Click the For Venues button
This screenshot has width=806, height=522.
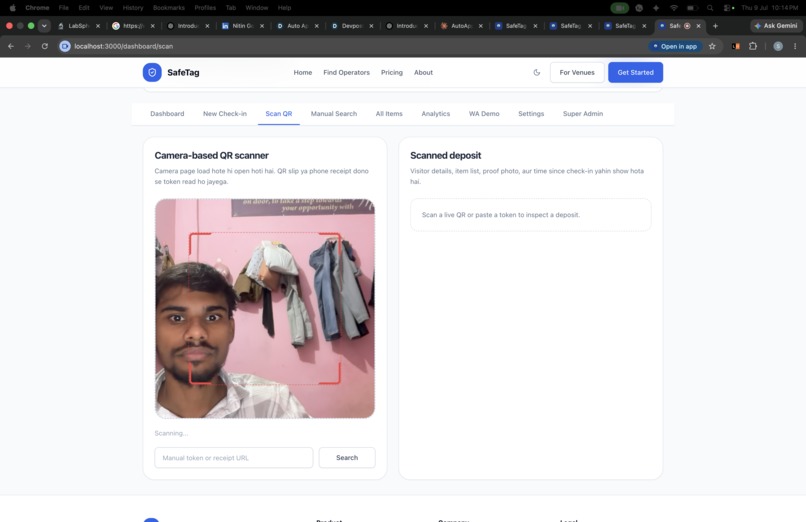[577, 72]
